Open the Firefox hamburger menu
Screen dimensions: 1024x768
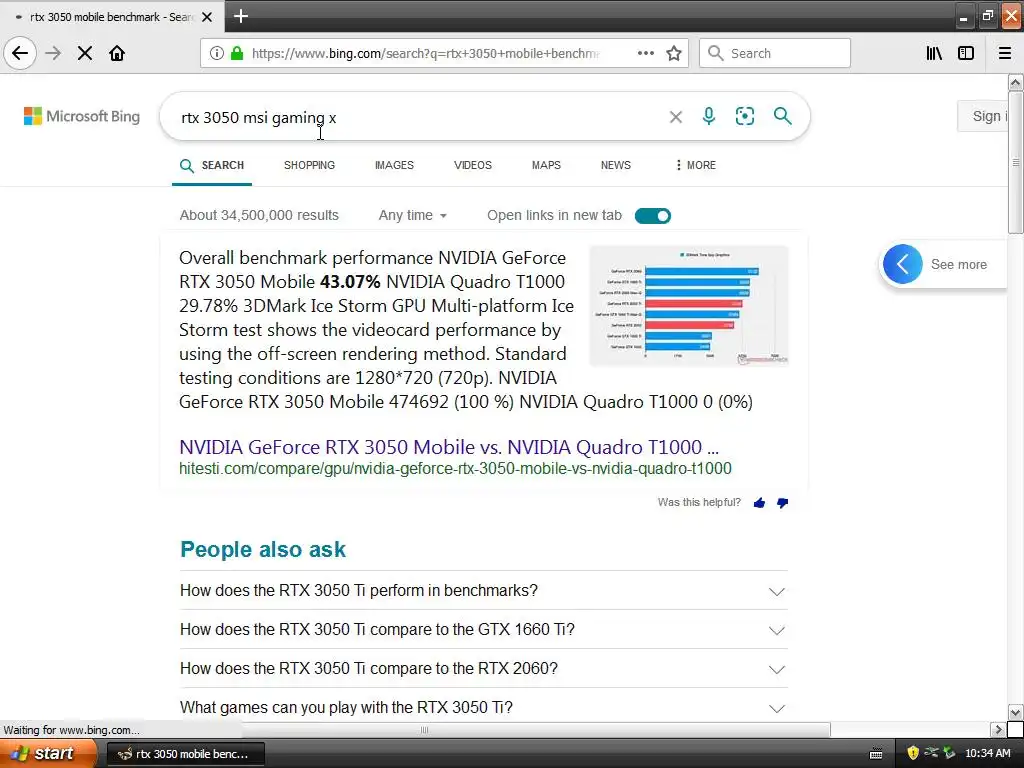[1005, 53]
